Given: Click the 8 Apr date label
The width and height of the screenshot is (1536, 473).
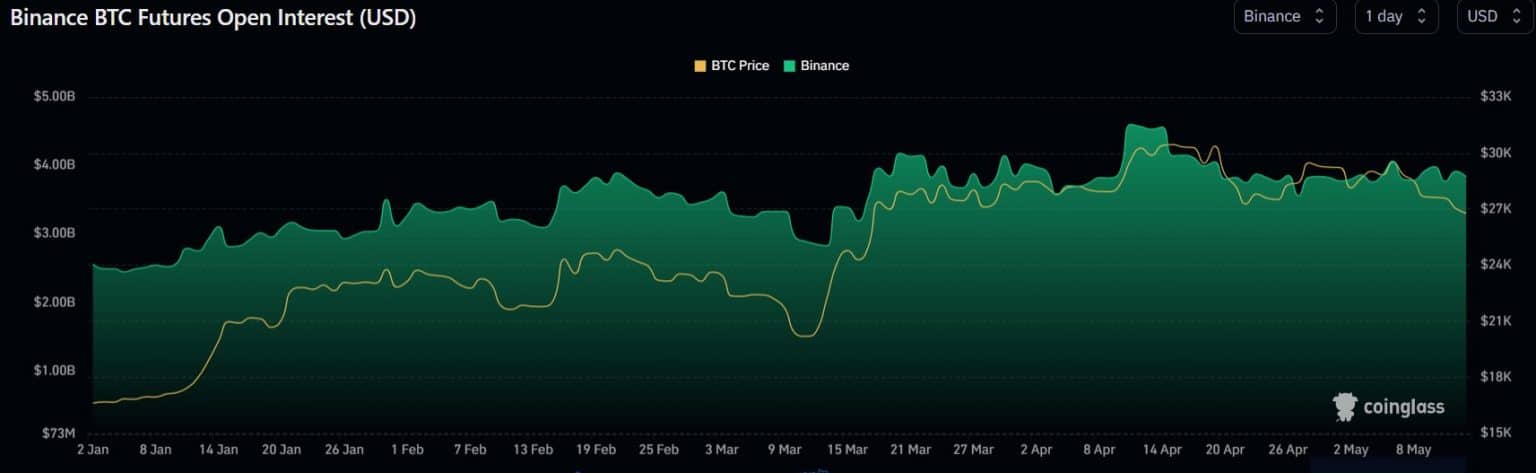Looking at the screenshot, I should tap(1098, 450).
